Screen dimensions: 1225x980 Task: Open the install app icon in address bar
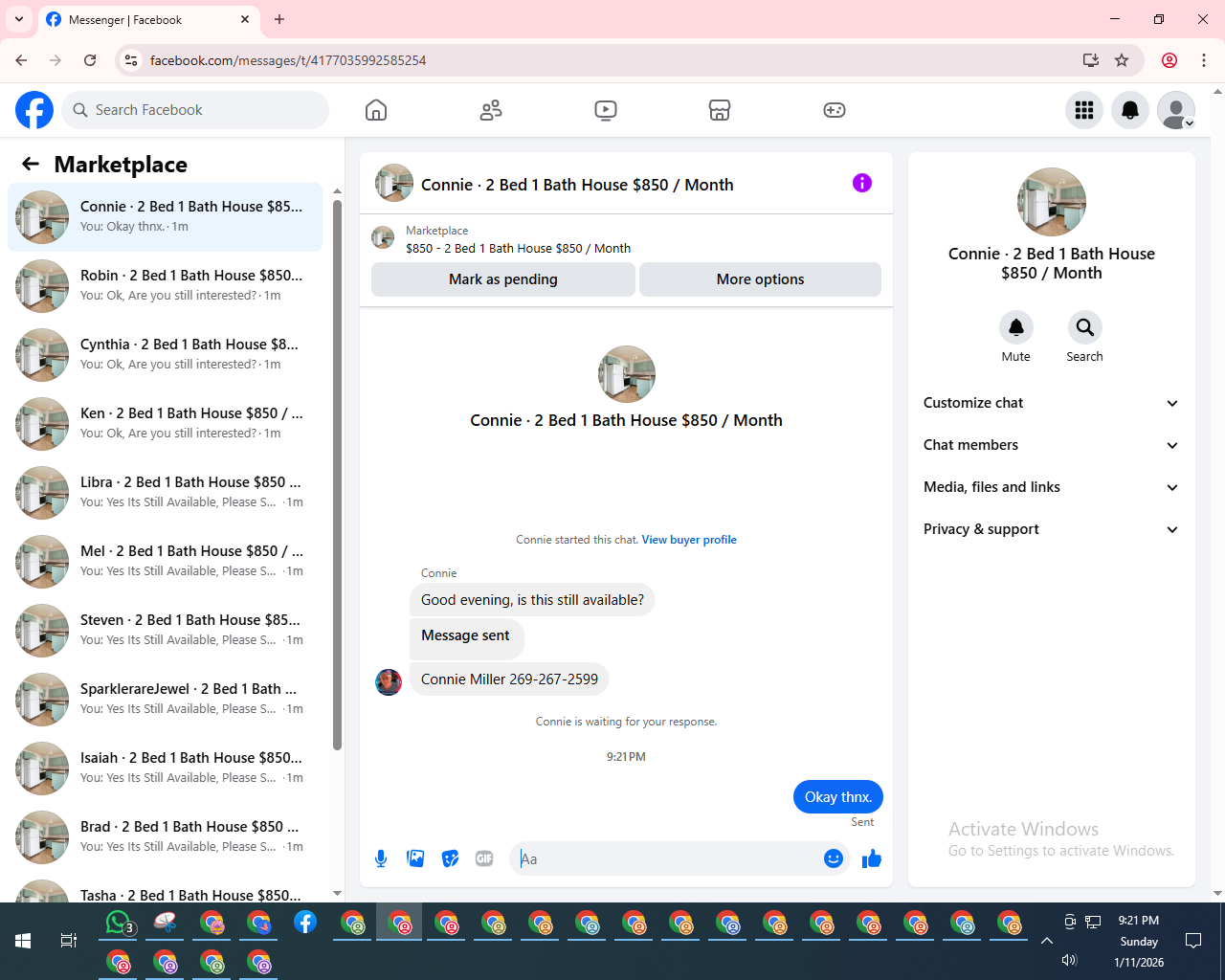point(1090,60)
